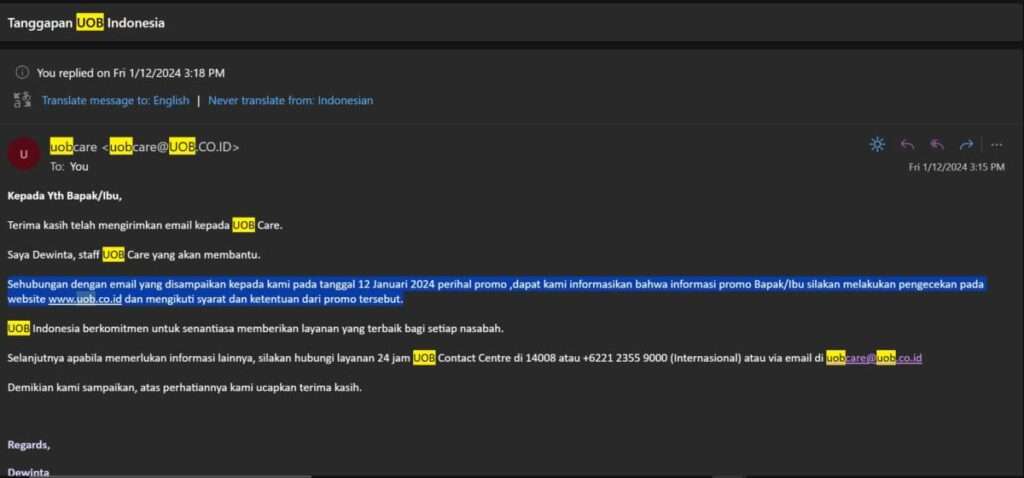Viewport: 1024px width, 478px height.
Task: Click the info icon beside 'You replied on'
Action: point(22,73)
